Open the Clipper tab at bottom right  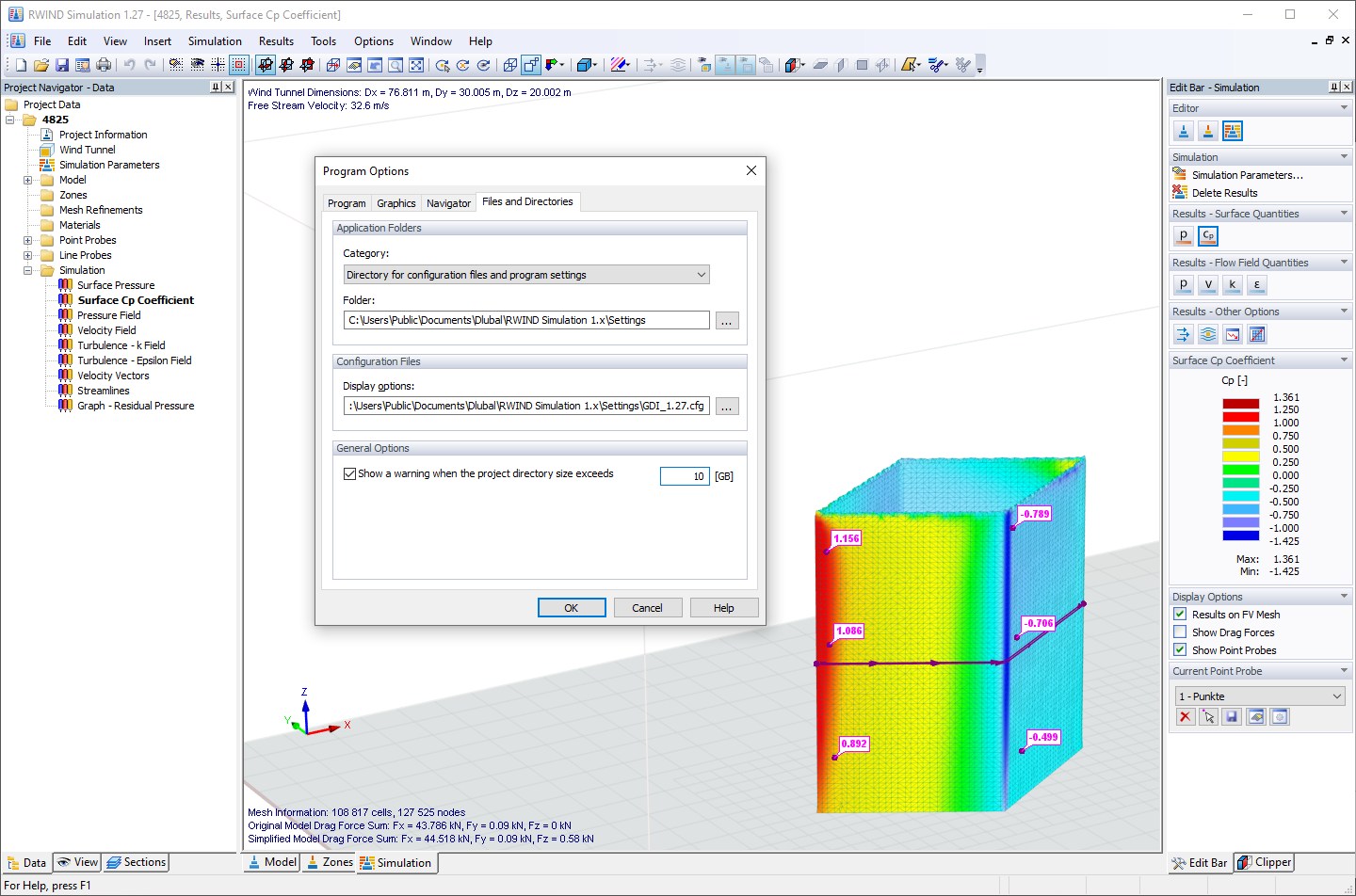1264,862
